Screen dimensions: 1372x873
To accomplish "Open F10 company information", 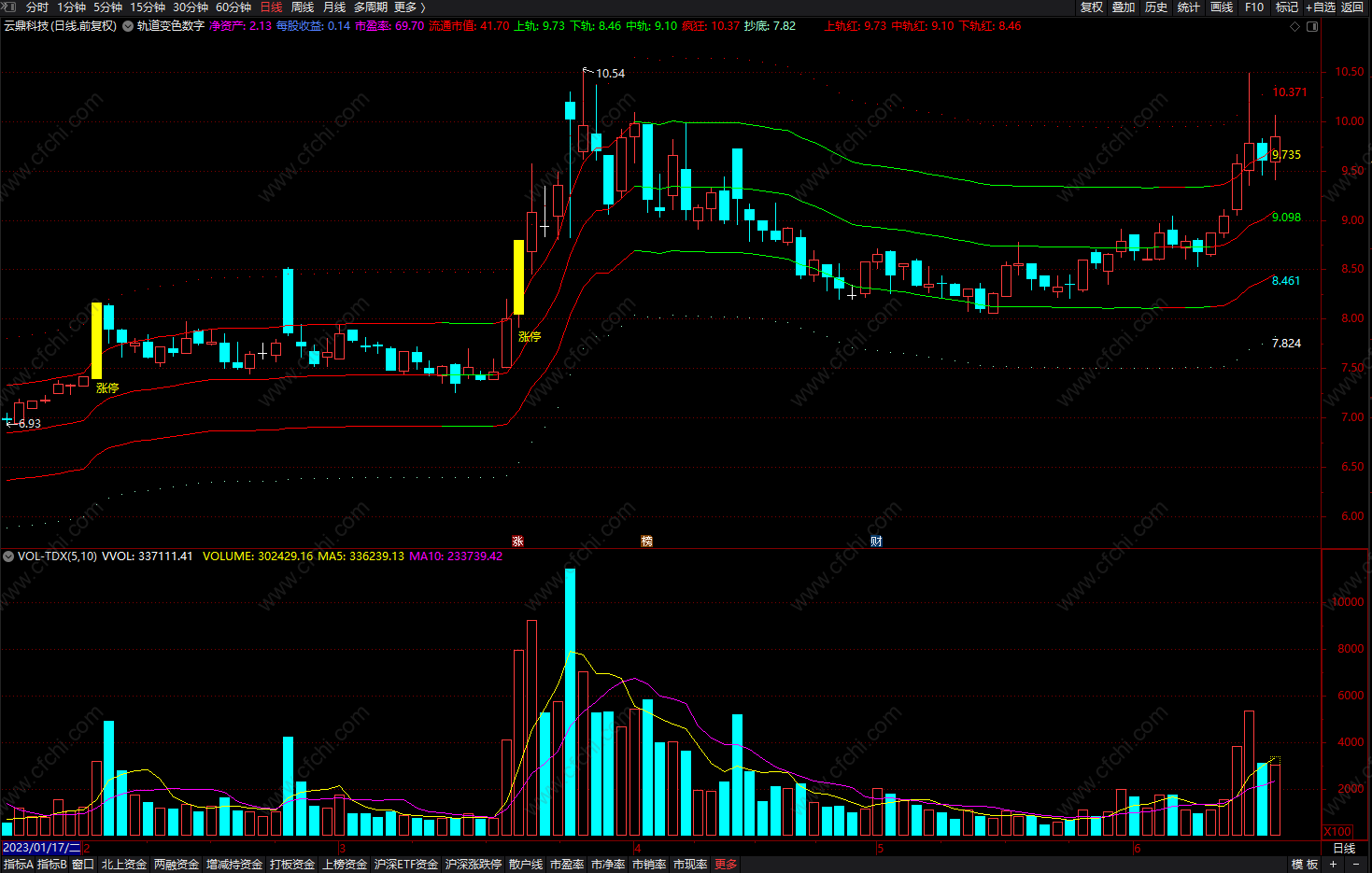I will pos(1254,7).
